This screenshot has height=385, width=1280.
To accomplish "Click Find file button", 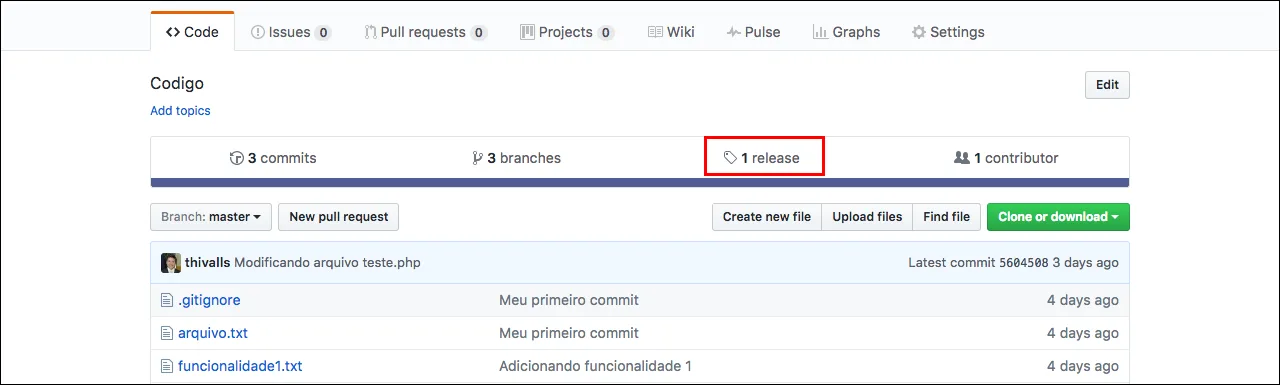I will tap(946, 217).
